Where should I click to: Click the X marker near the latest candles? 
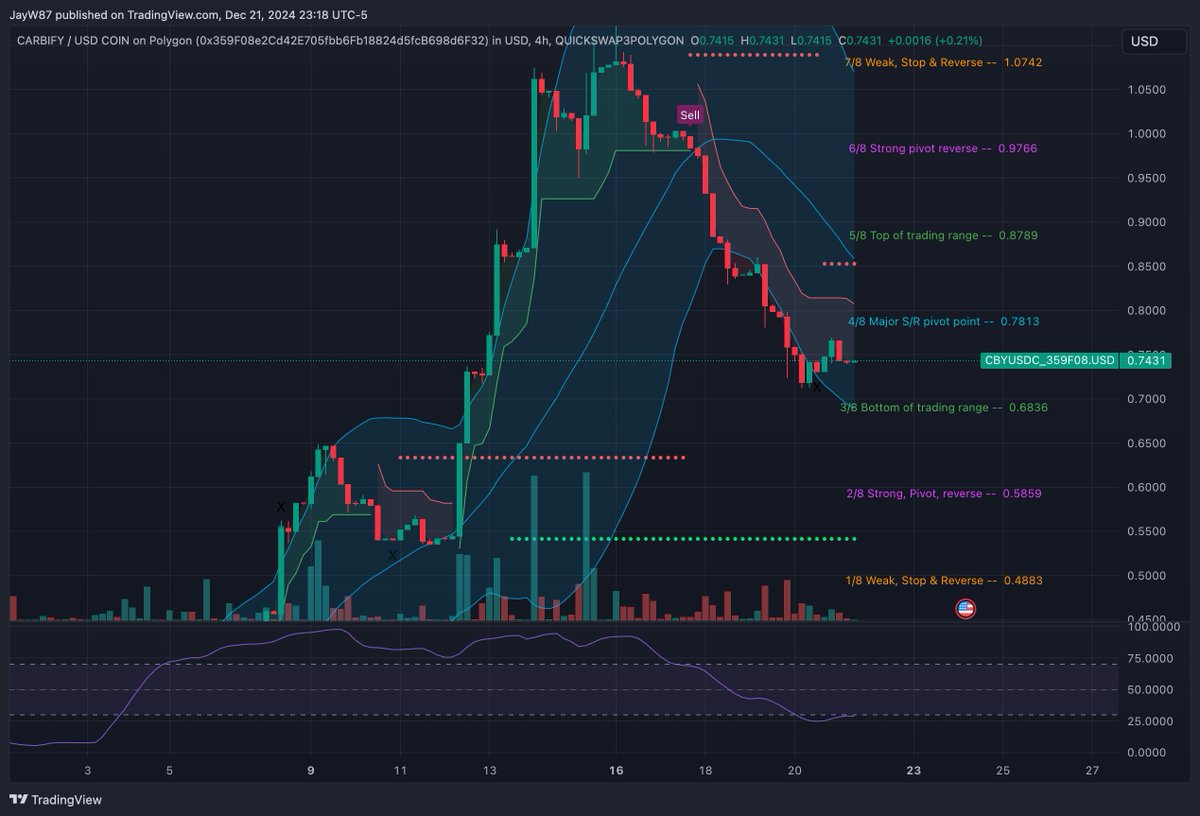tap(817, 386)
